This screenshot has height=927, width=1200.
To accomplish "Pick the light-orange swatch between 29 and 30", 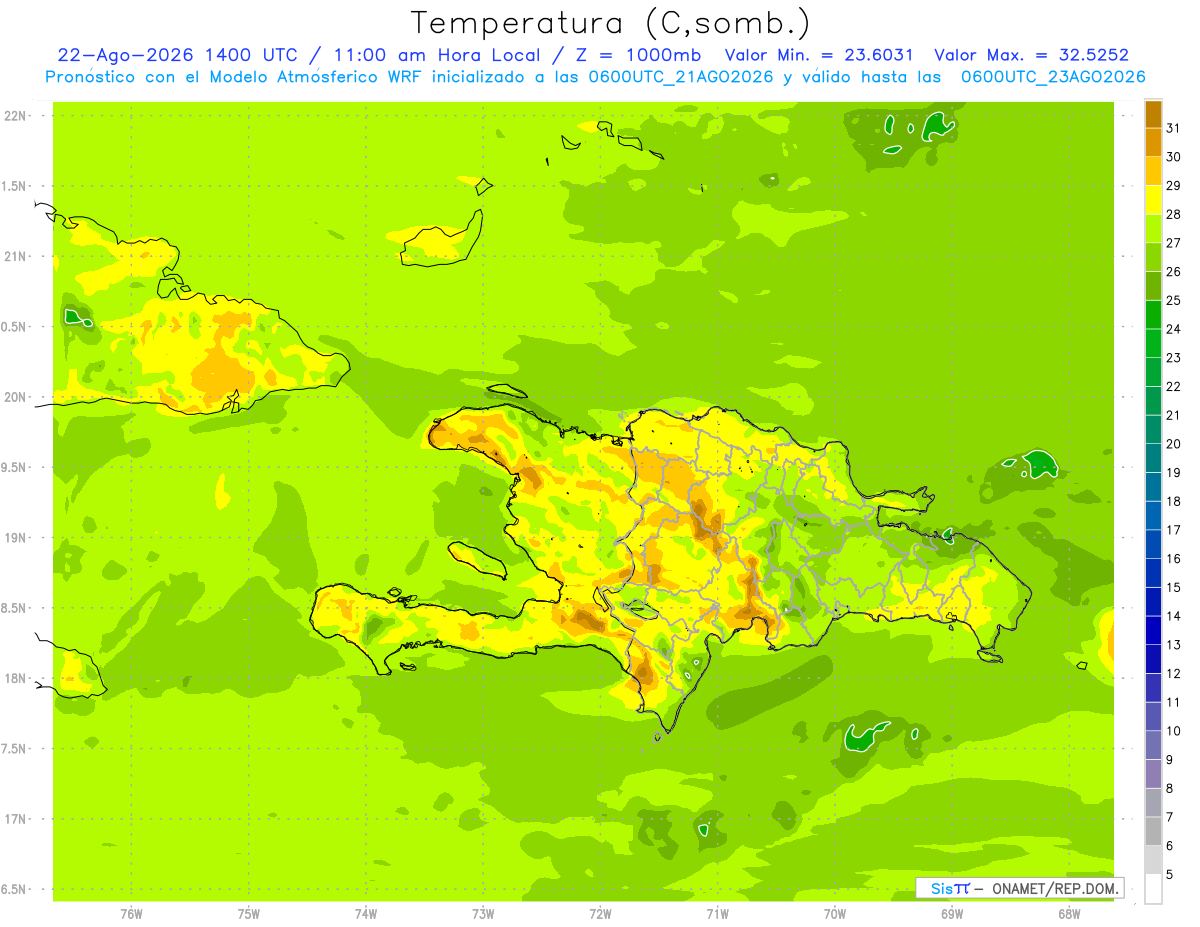I will tap(1153, 171).
